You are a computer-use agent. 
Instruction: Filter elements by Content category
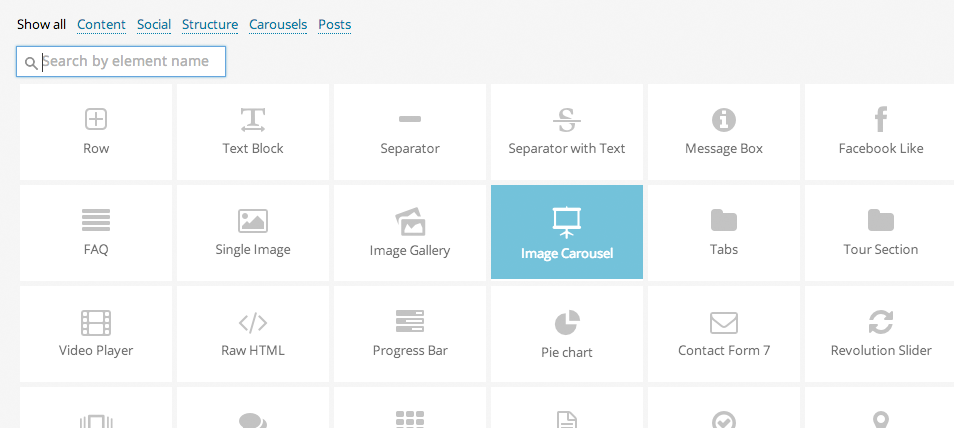pyautogui.click(x=101, y=24)
